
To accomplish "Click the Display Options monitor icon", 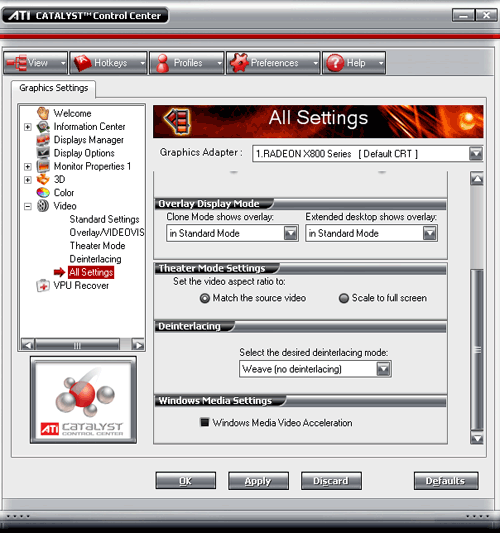I will pos(43,153).
